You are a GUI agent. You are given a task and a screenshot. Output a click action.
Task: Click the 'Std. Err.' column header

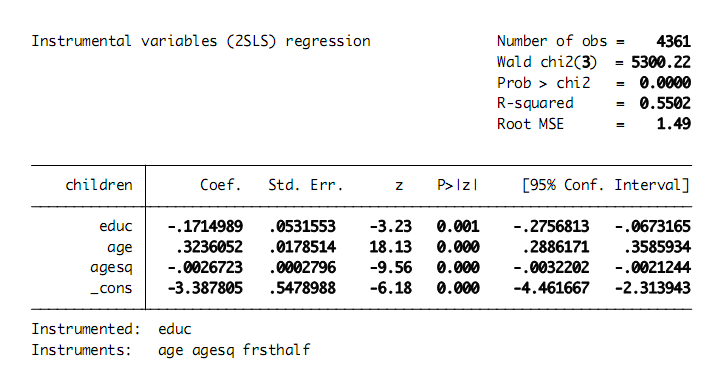(306, 185)
